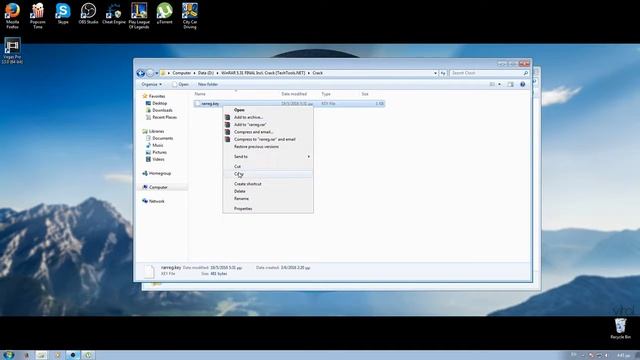Choose Rename from the context menu
This screenshot has height=360, width=640.
tap(268, 199)
